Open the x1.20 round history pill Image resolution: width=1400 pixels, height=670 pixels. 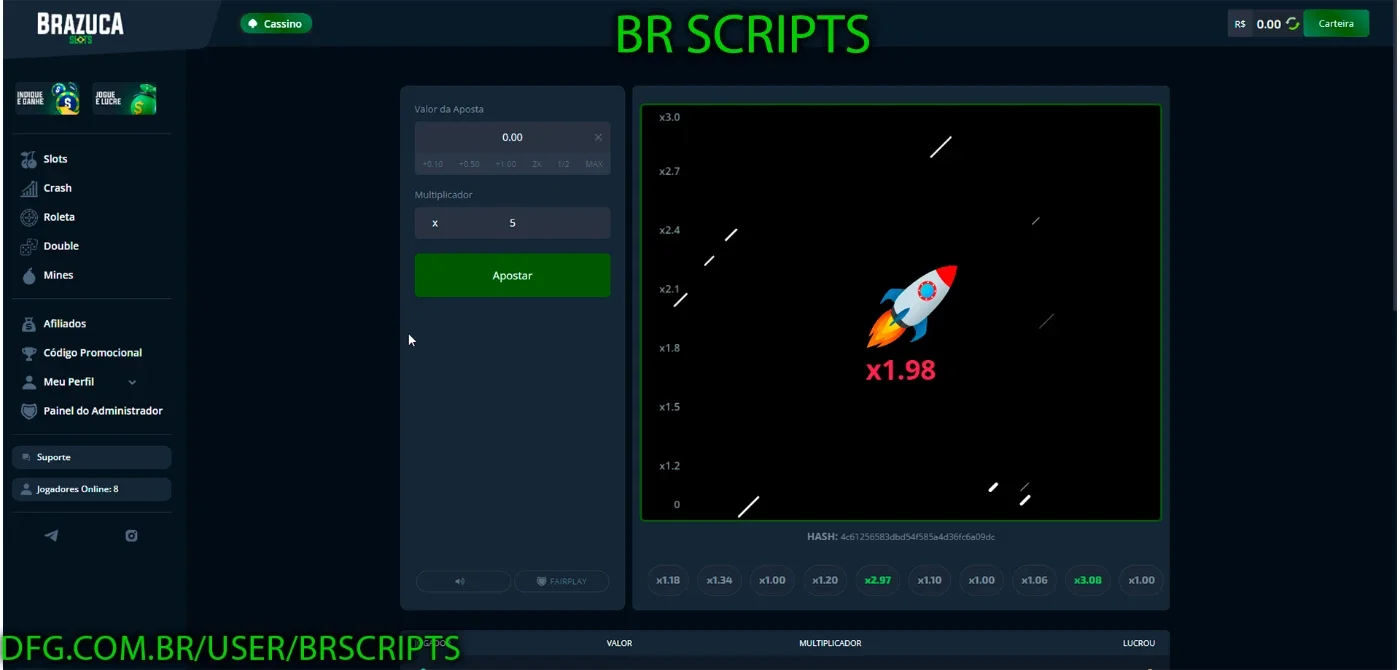(825, 580)
